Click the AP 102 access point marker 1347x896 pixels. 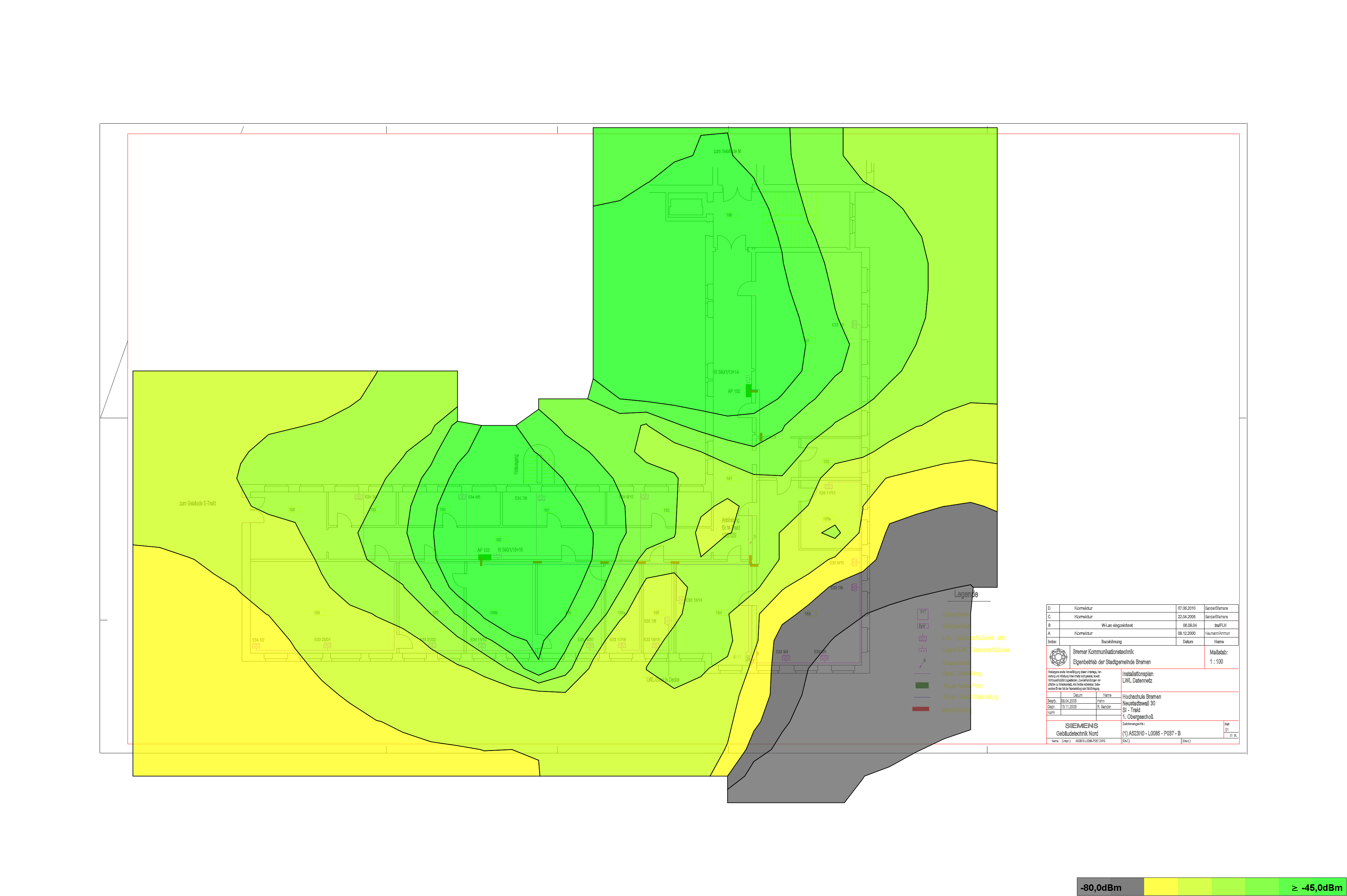(x=748, y=390)
